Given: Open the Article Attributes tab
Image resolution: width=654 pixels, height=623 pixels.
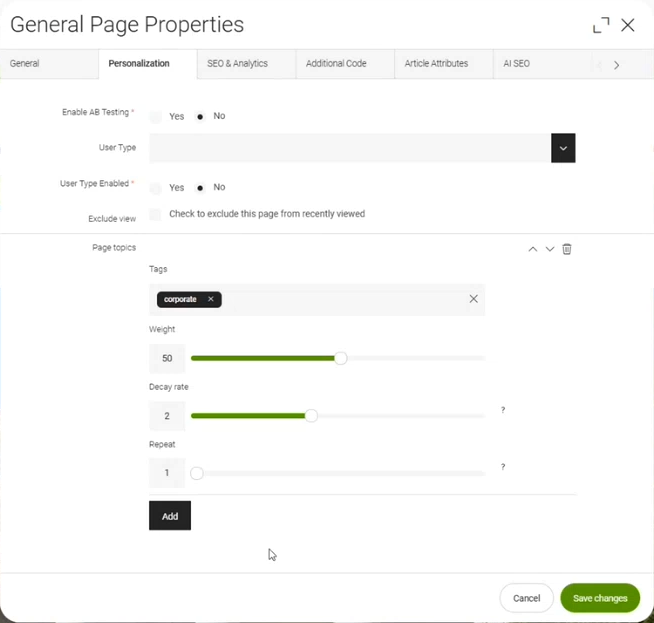Looking at the screenshot, I should click(436, 64).
